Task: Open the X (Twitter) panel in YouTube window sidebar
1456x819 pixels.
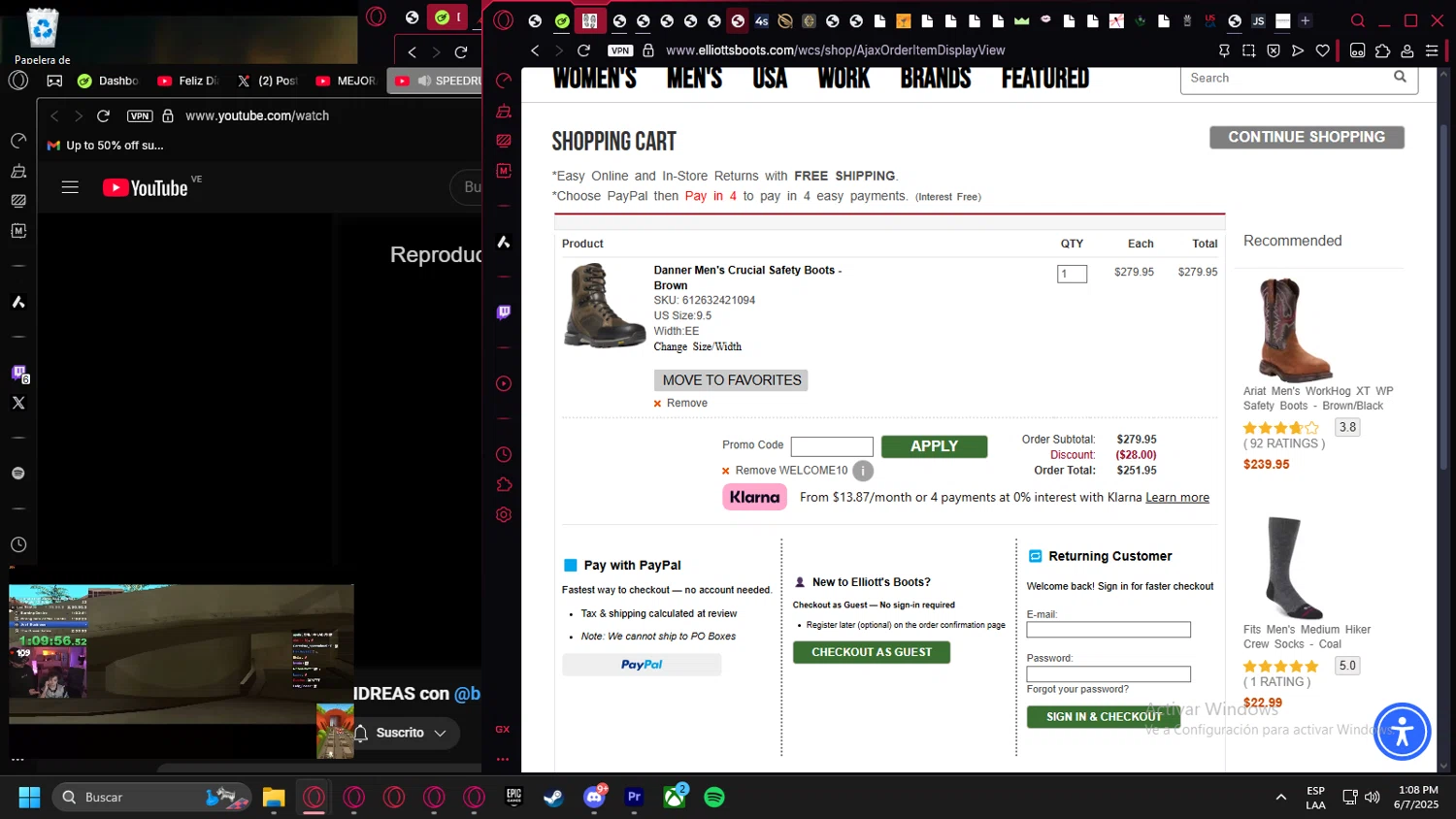Action: [18, 403]
